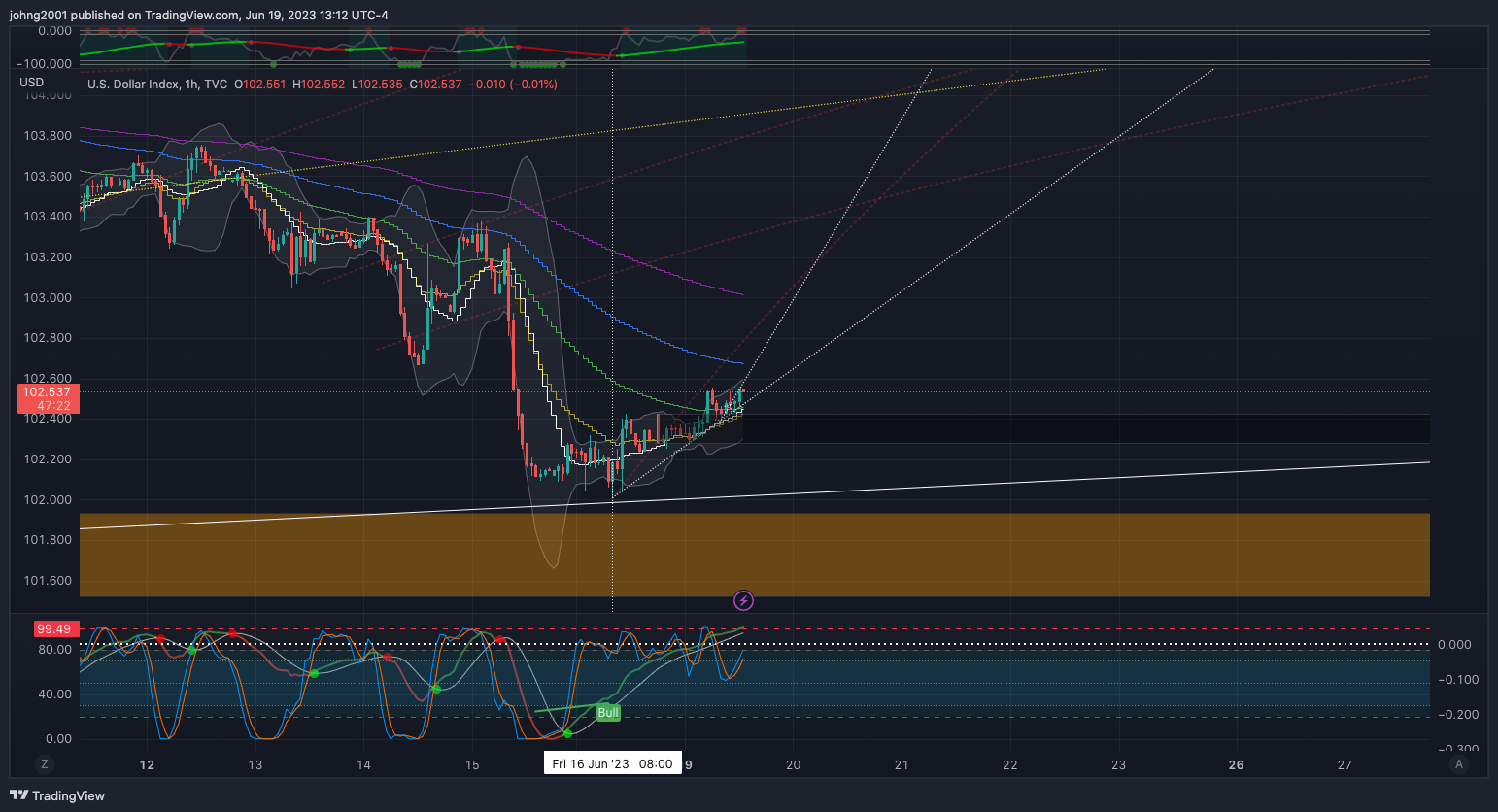1498x812 pixels.
Task: Click 80.00 on the stochastic scale
Action: coord(55,650)
